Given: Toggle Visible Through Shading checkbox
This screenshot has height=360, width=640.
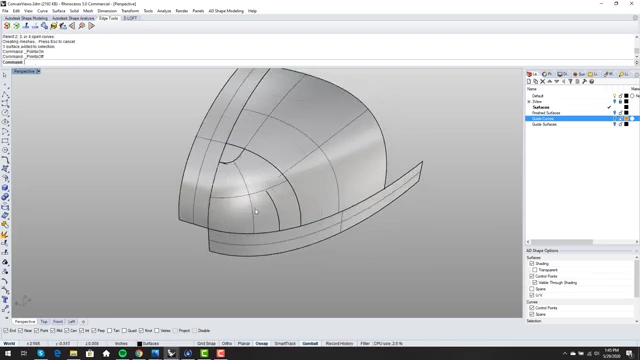Looking at the screenshot, I should click(535, 282).
